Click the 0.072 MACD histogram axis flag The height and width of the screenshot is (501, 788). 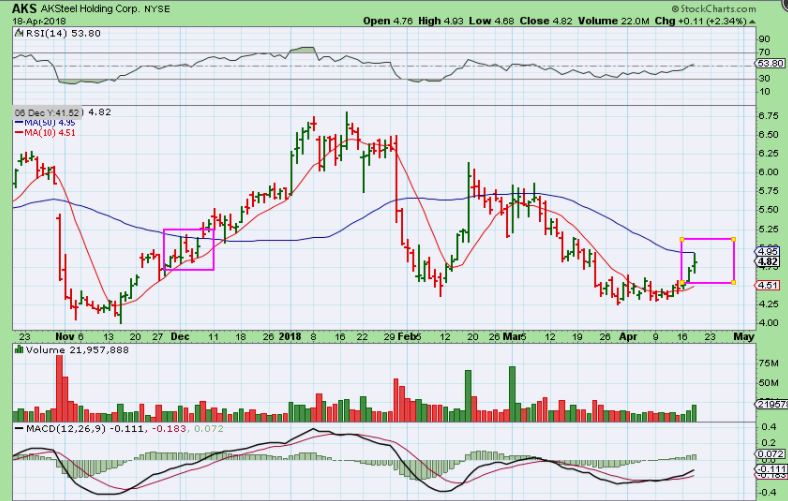(x=771, y=454)
